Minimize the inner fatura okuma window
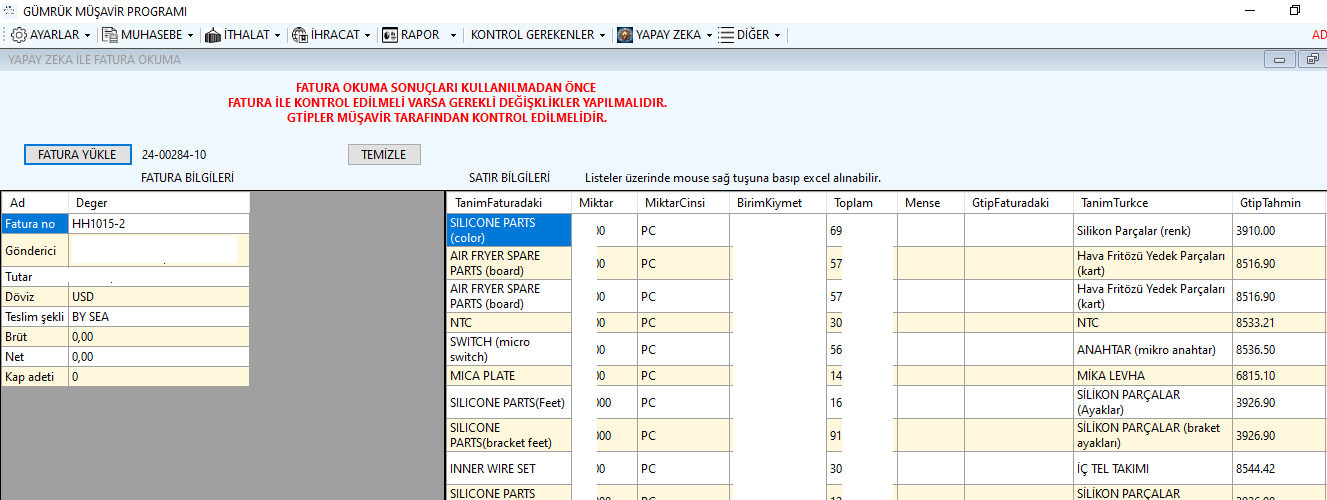 pyautogui.click(x=1279, y=60)
